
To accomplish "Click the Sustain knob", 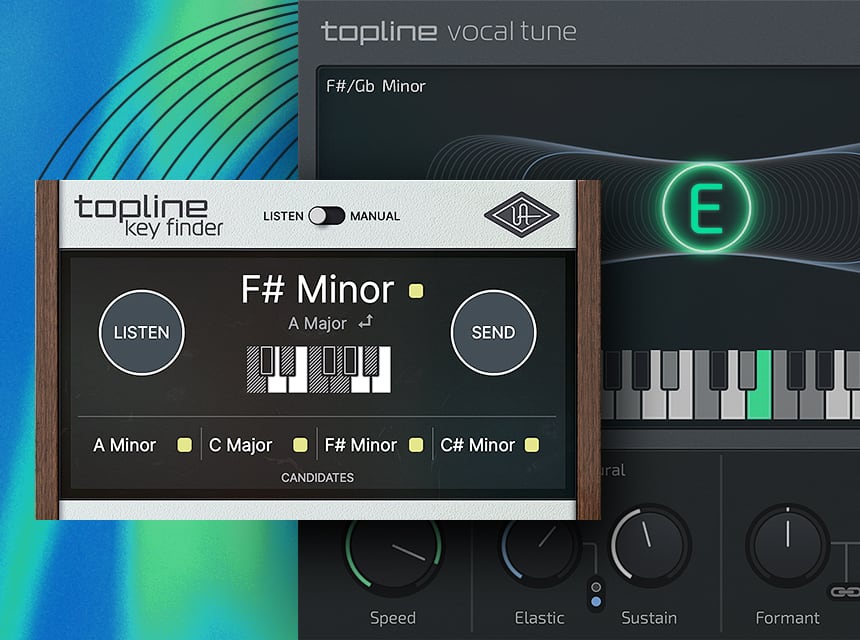I will click(x=650, y=545).
